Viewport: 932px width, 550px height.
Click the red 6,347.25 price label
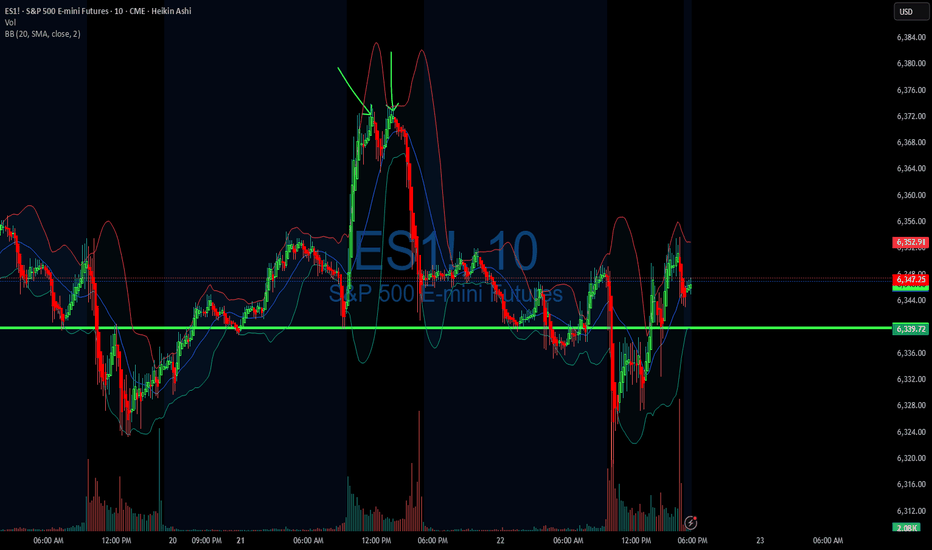pos(911,279)
